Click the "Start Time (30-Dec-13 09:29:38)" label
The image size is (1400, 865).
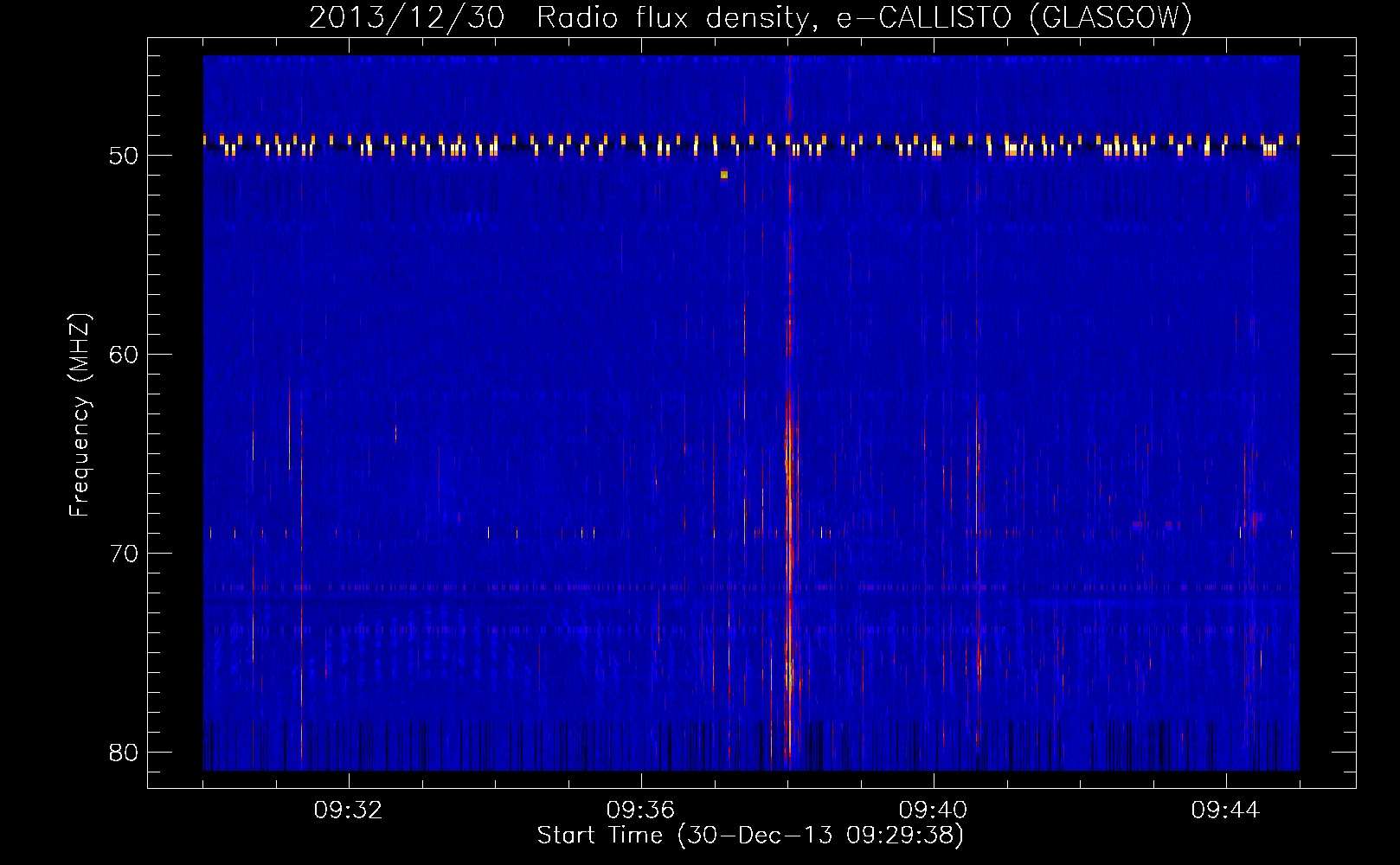click(x=750, y=836)
